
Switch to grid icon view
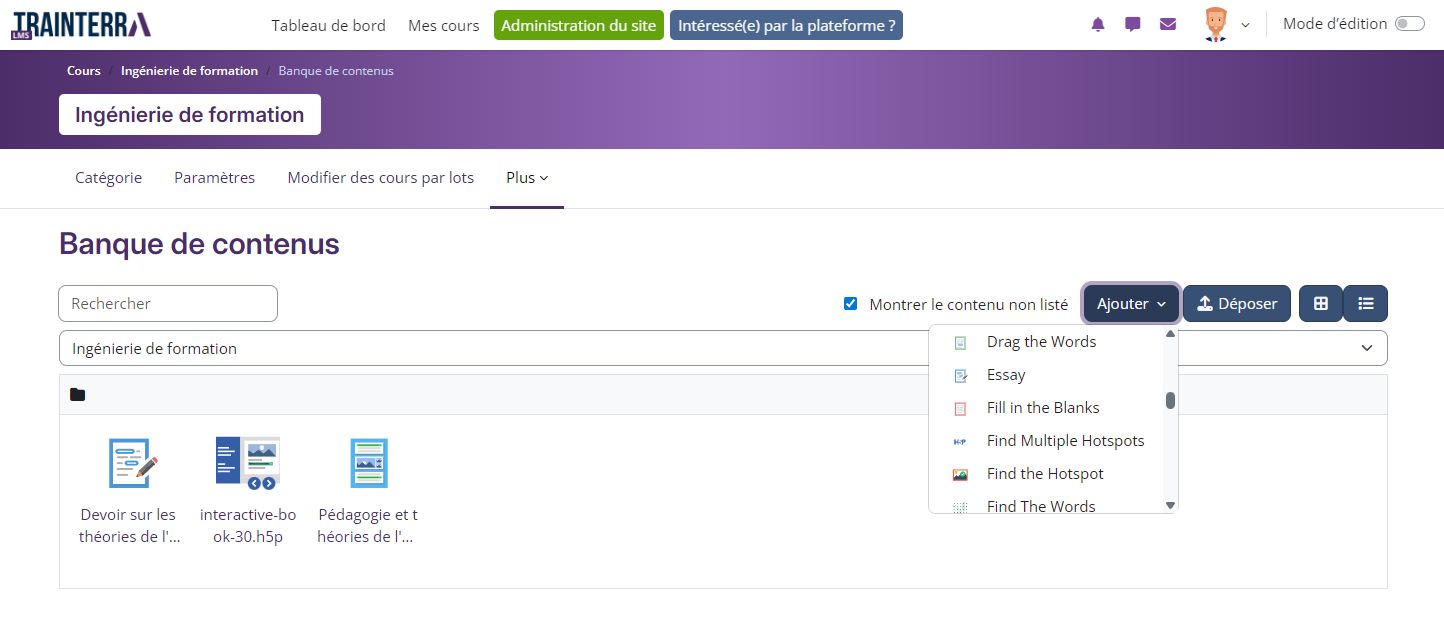click(1320, 304)
